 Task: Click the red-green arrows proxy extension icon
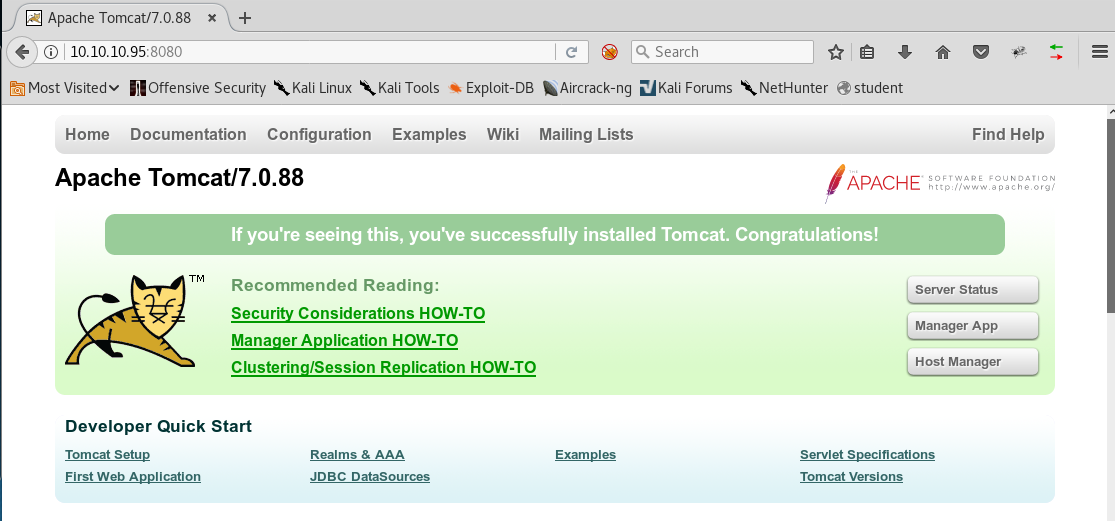coord(1056,52)
